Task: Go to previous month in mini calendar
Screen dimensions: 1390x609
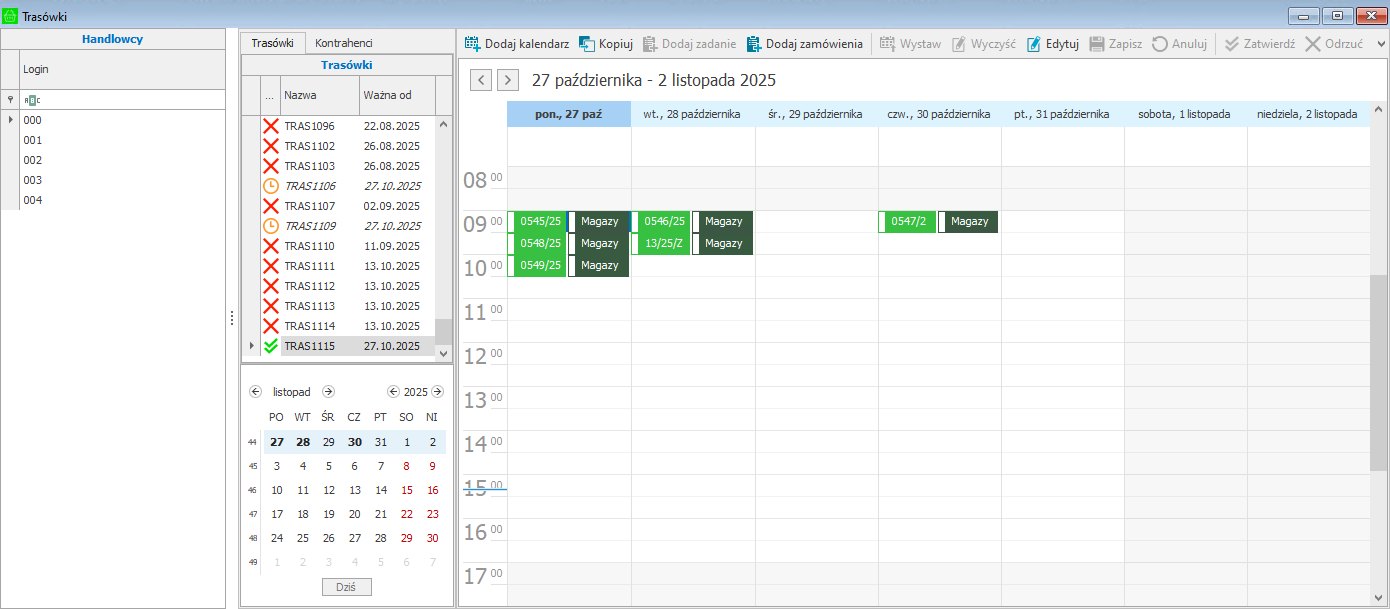Action: pos(255,392)
